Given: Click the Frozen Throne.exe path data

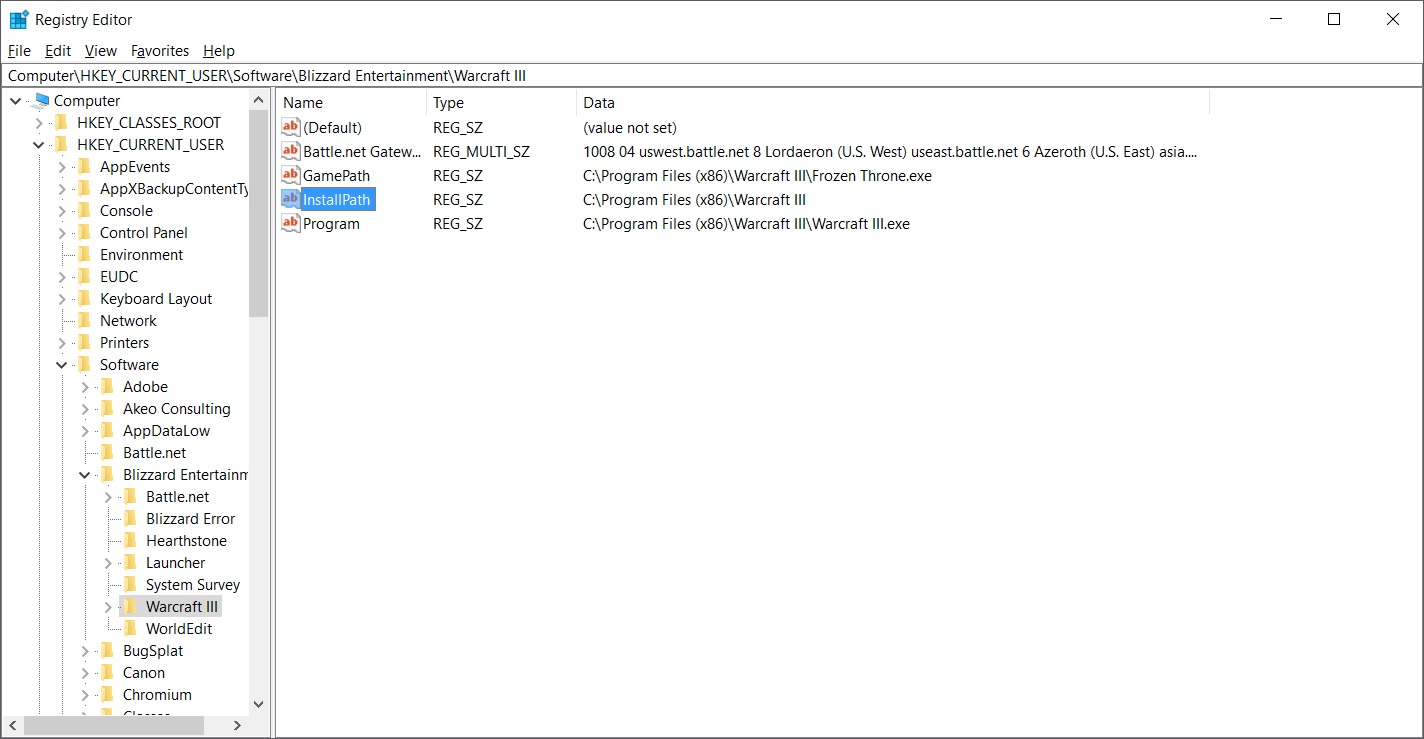Looking at the screenshot, I should coord(757,175).
